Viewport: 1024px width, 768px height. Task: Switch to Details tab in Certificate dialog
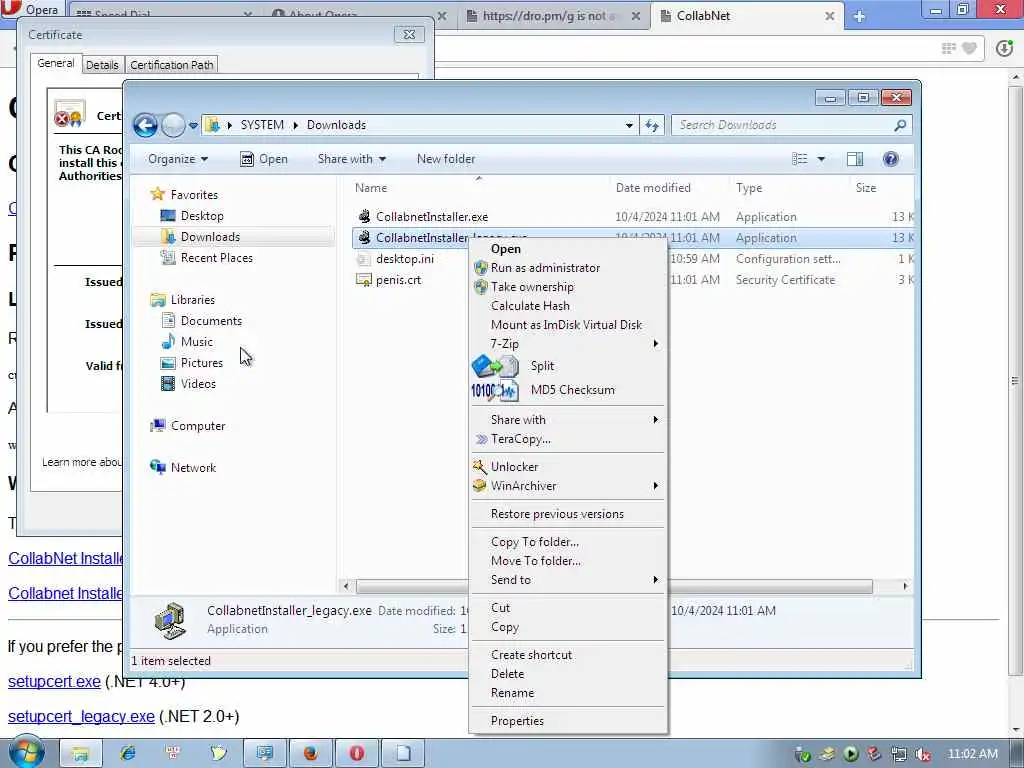point(103,65)
